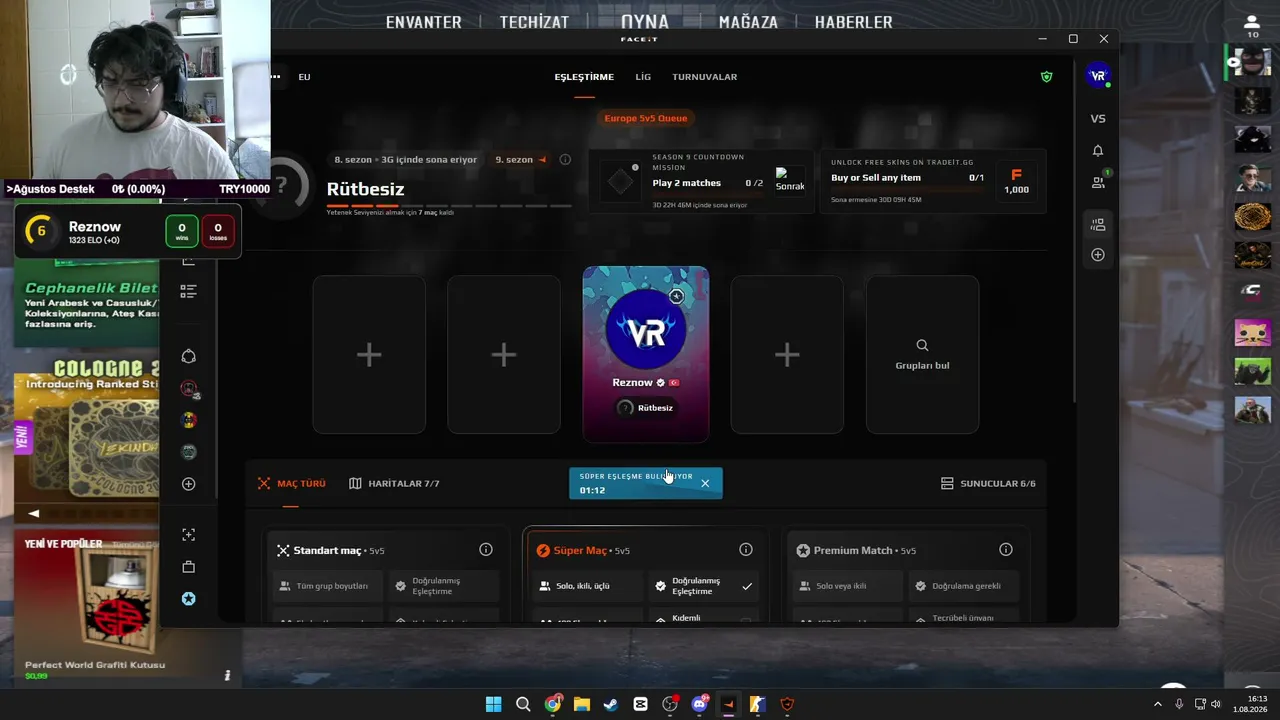Click the Rütbesiz rank heading

pos(365,189)
